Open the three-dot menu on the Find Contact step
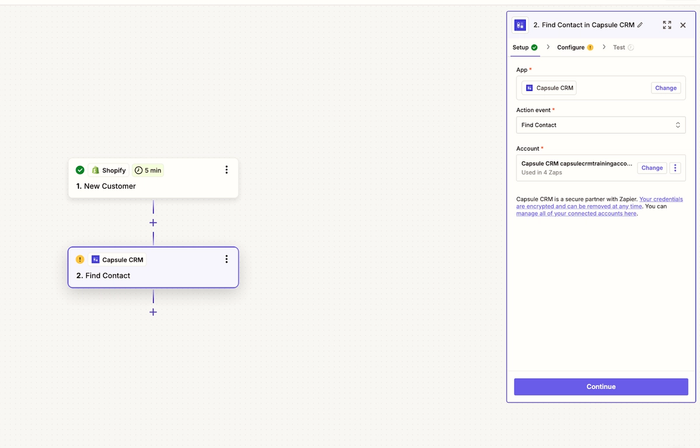700x448 pixels. pos(226,259)
